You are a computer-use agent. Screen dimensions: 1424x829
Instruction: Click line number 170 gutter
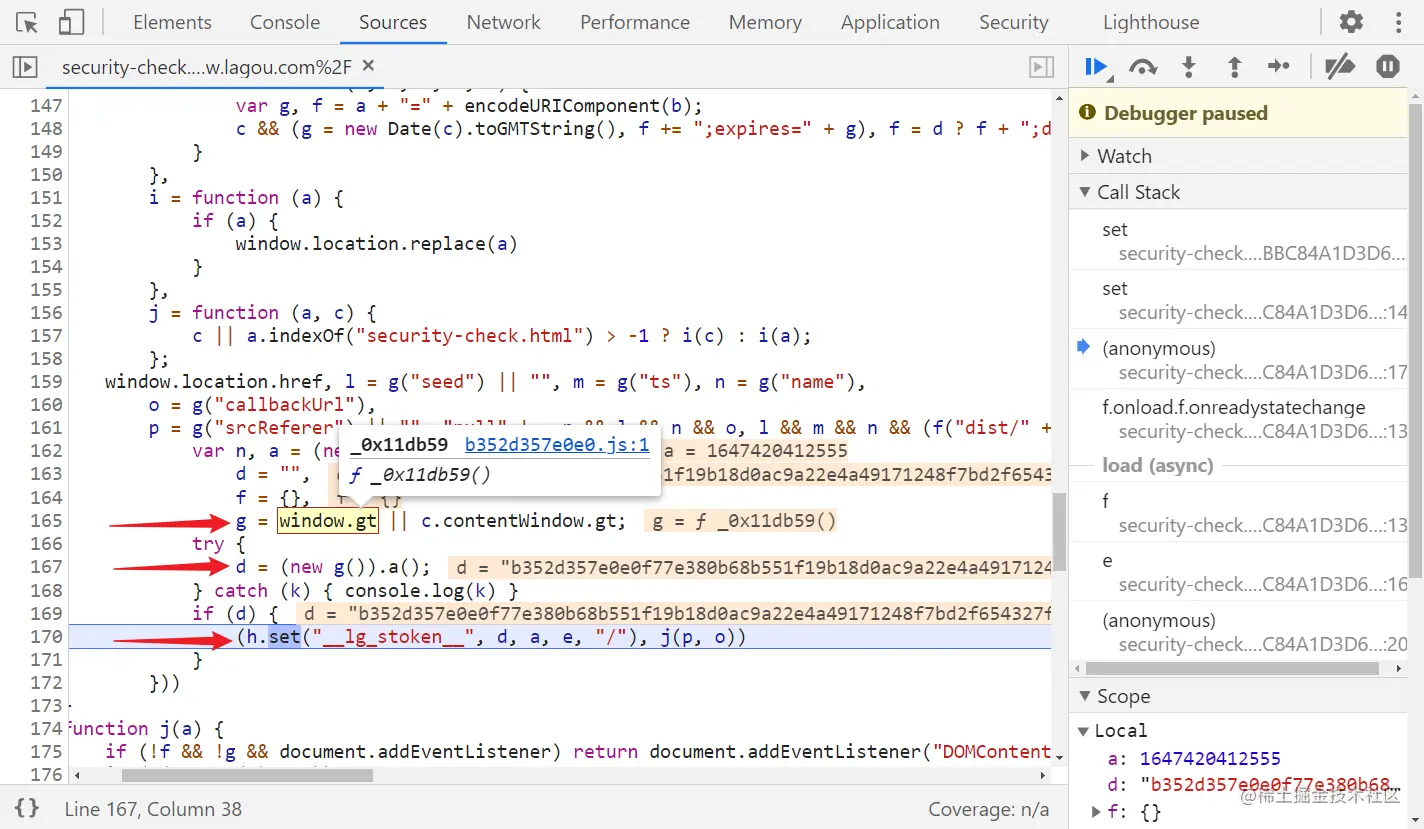coord(46,637)
